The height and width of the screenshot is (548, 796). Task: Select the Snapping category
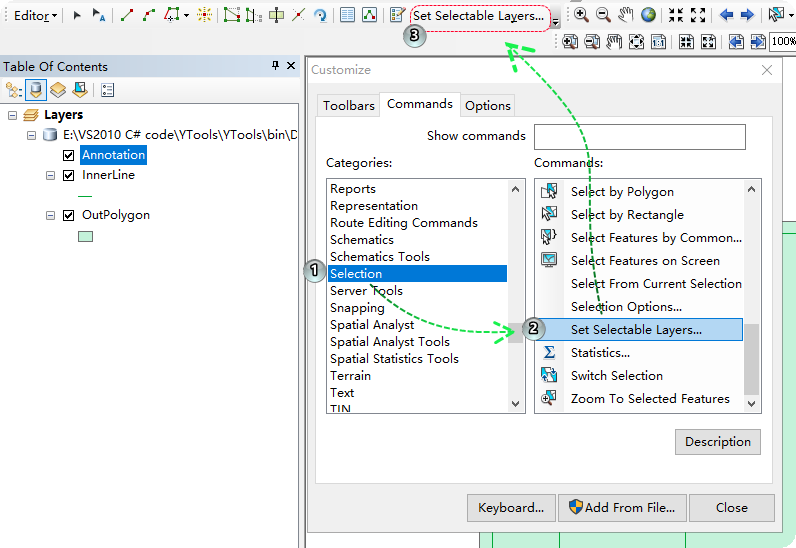(417, 308)
